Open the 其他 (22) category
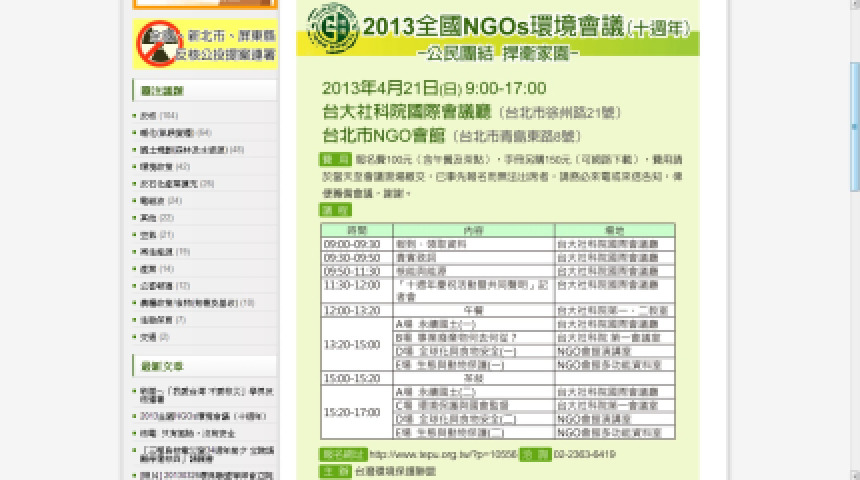 (x=148, y=217)
